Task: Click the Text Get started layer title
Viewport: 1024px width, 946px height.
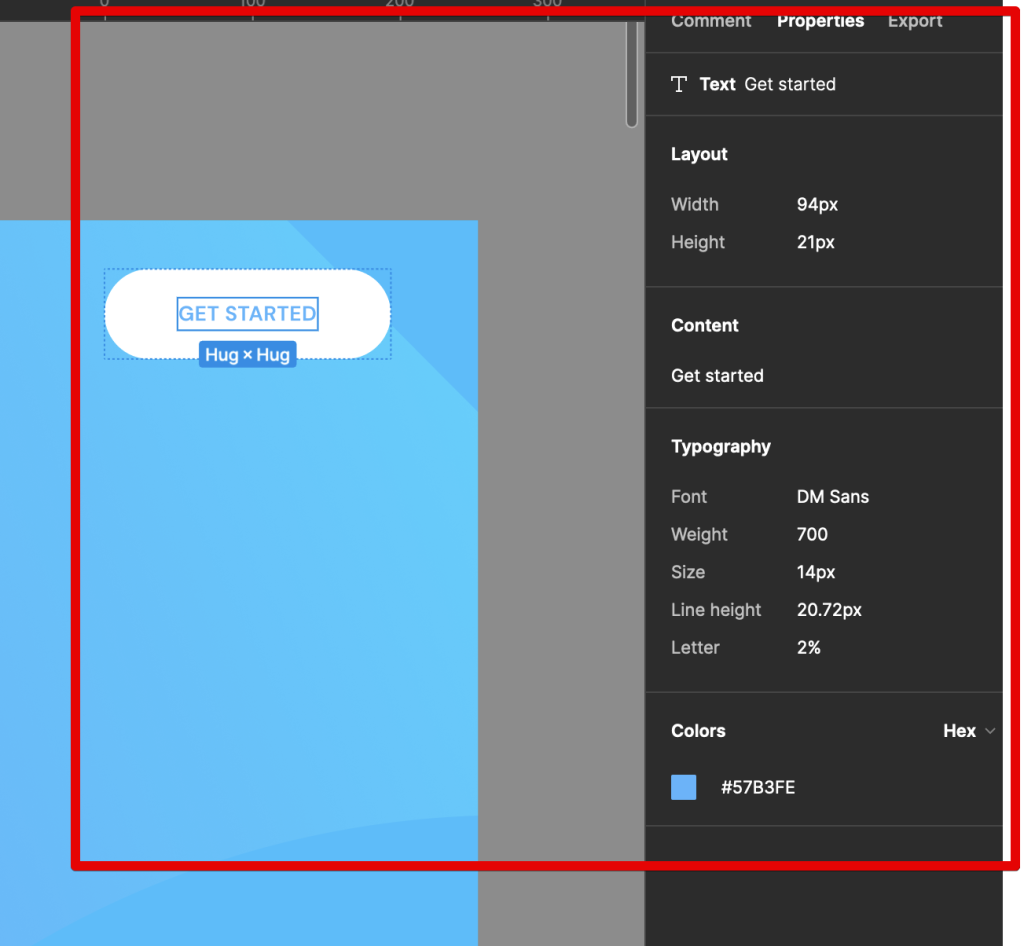Action: pos(767,84)
